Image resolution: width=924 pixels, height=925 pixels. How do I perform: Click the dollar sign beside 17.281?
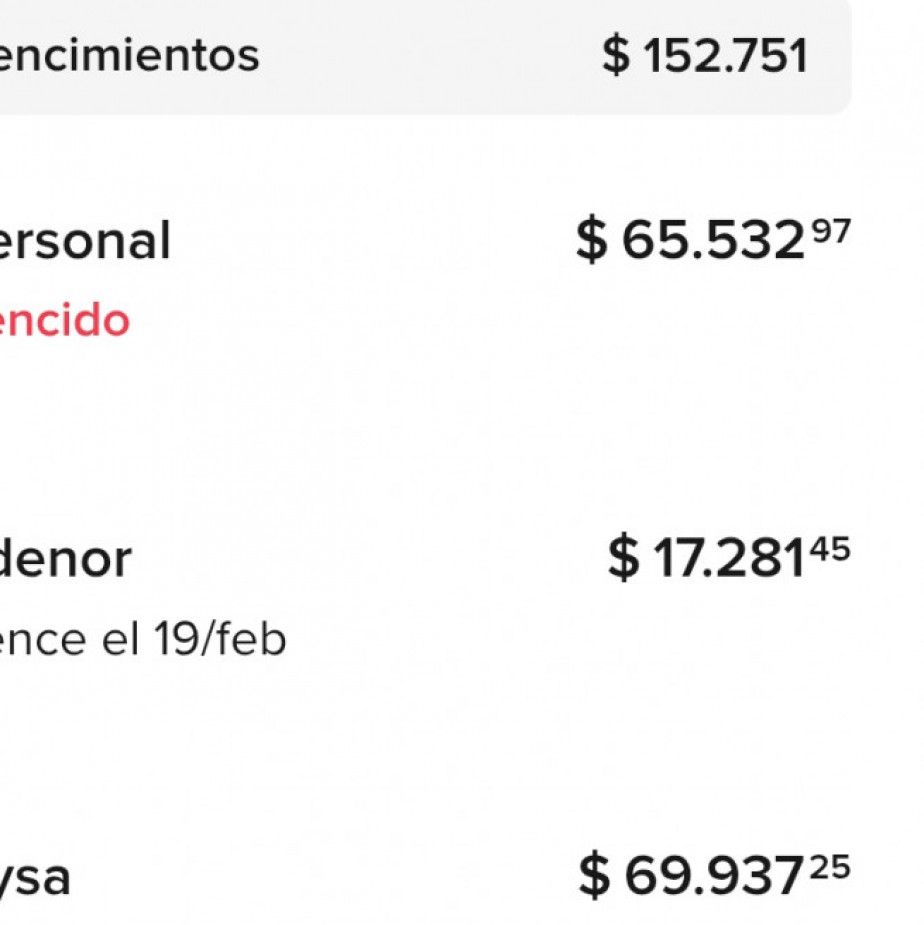[x=623, y=559]
